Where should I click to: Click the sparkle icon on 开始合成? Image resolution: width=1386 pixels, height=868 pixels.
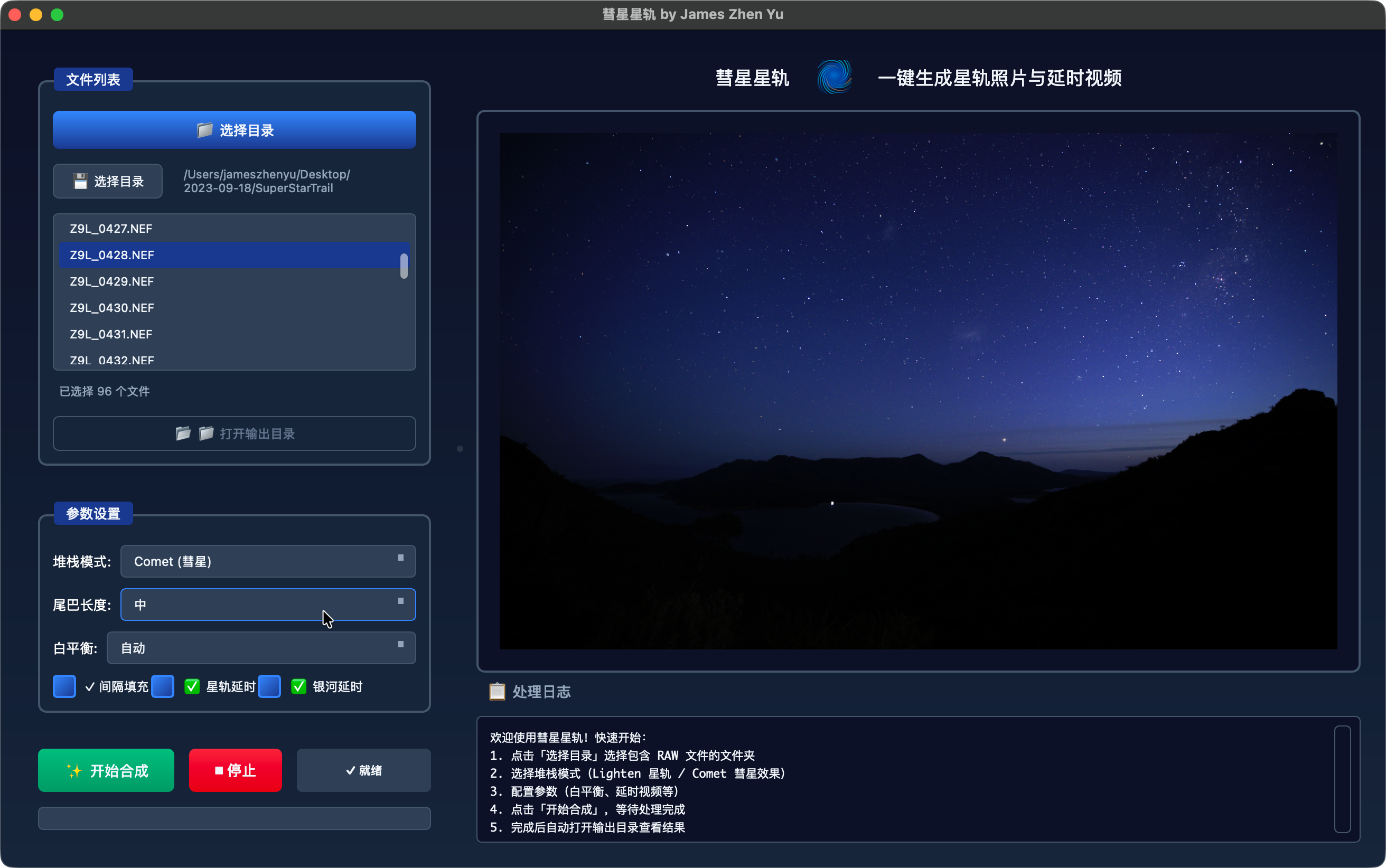tap(73, 770)
